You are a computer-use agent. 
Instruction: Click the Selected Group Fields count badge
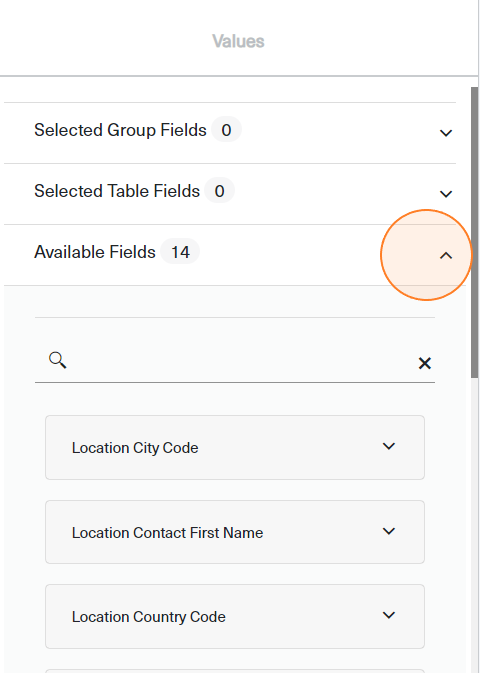[x=226, y=130]
